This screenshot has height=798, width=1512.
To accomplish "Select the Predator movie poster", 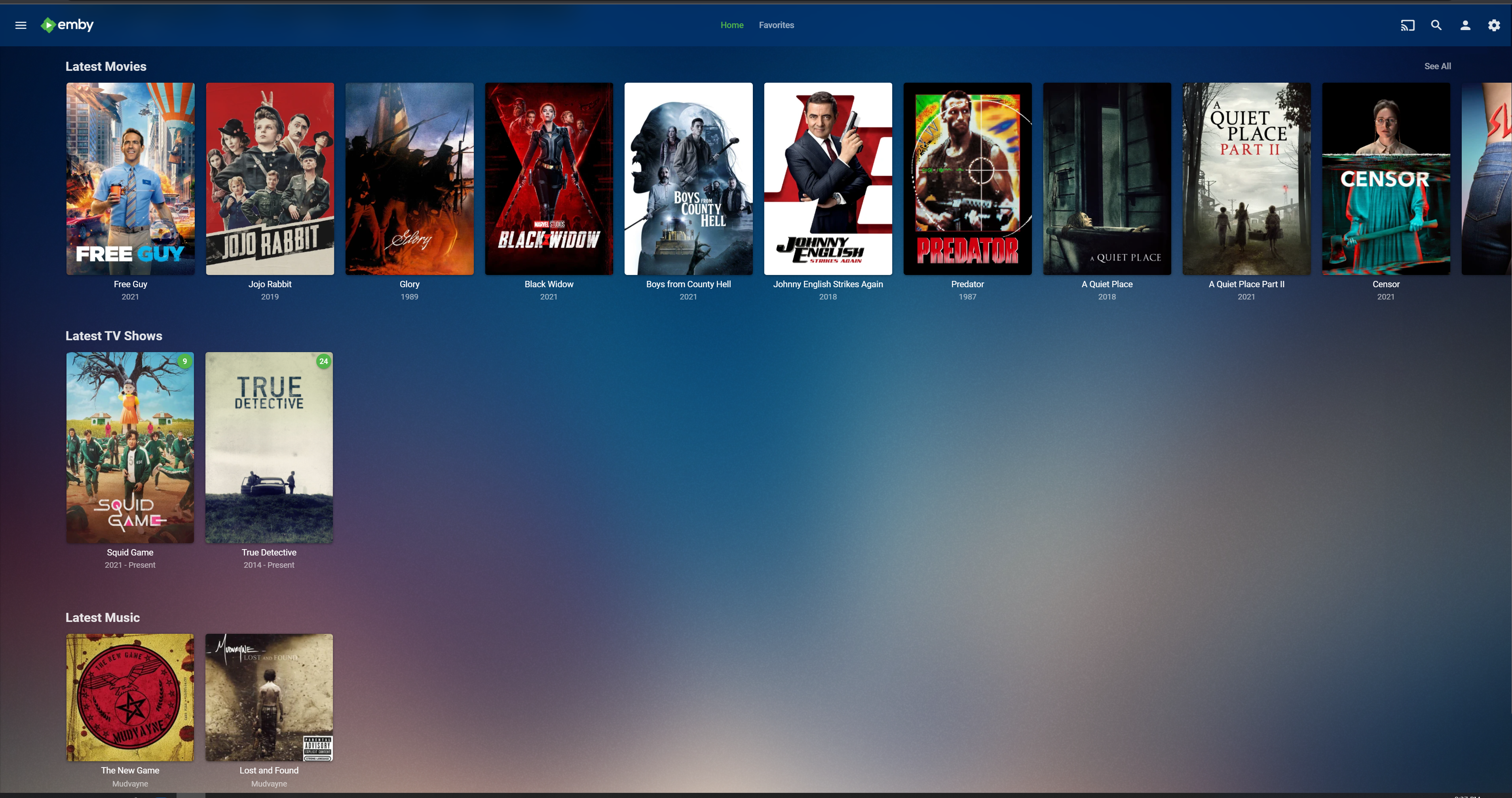I will point(967,178).
